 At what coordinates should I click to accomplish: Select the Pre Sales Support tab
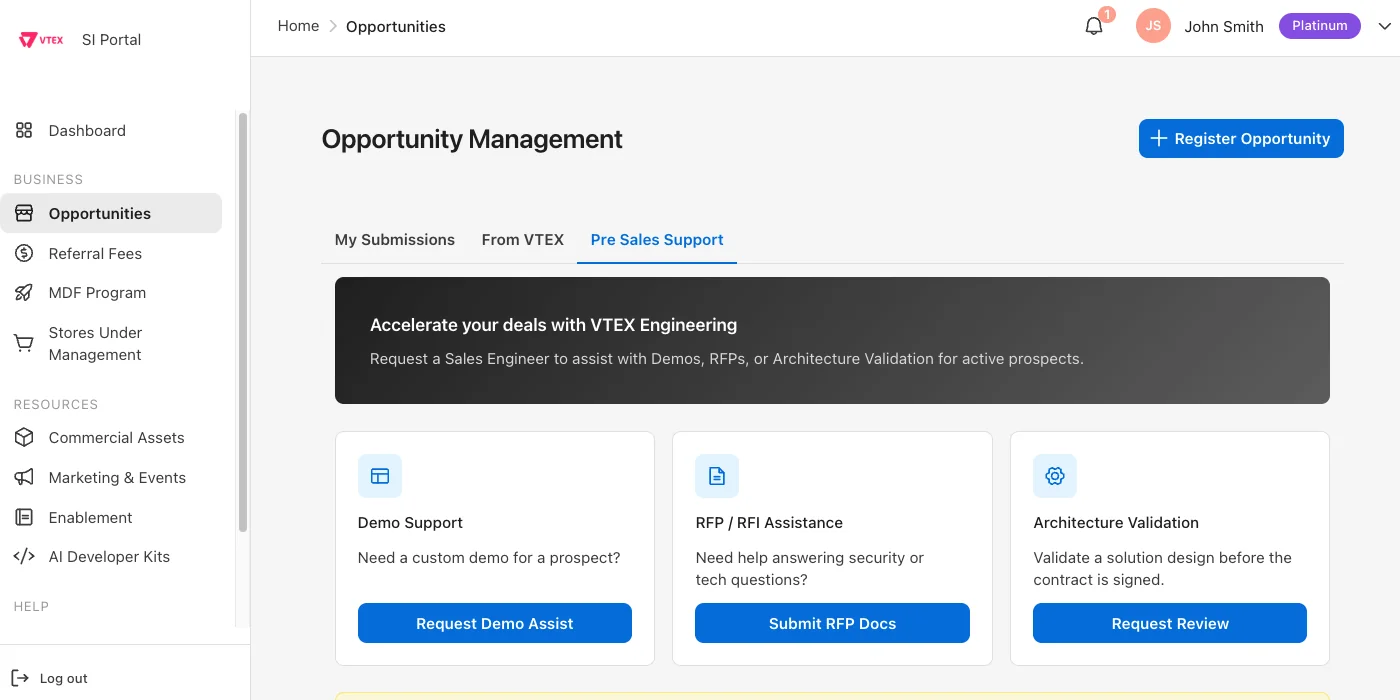(x=657, y=240)
